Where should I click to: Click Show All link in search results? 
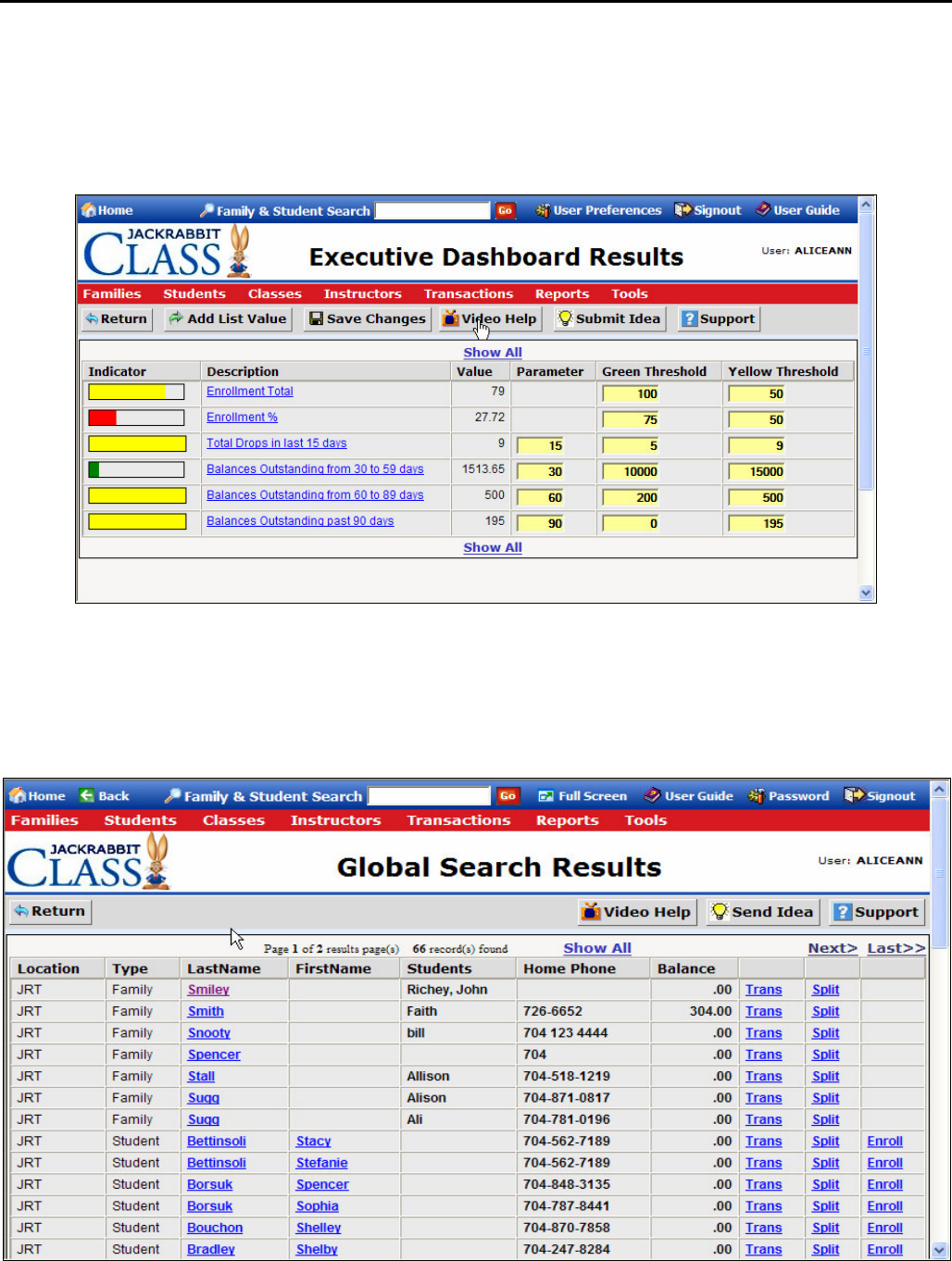(x=597, y=948)
